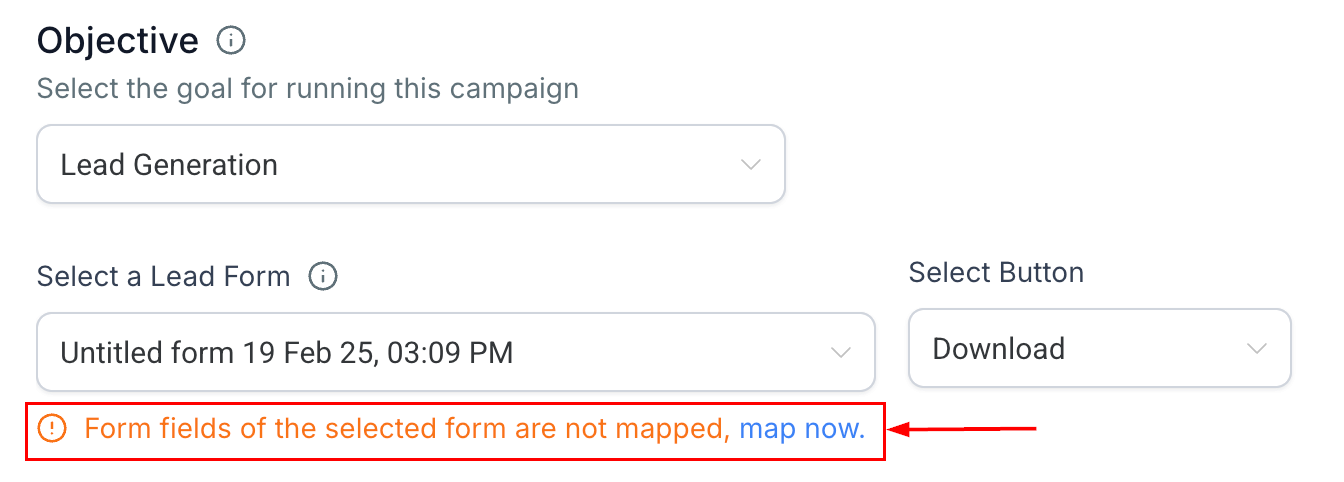Screen dimensions: 1344x482
Task: Click the "Download" selected value text
Action: click(998, 349)
